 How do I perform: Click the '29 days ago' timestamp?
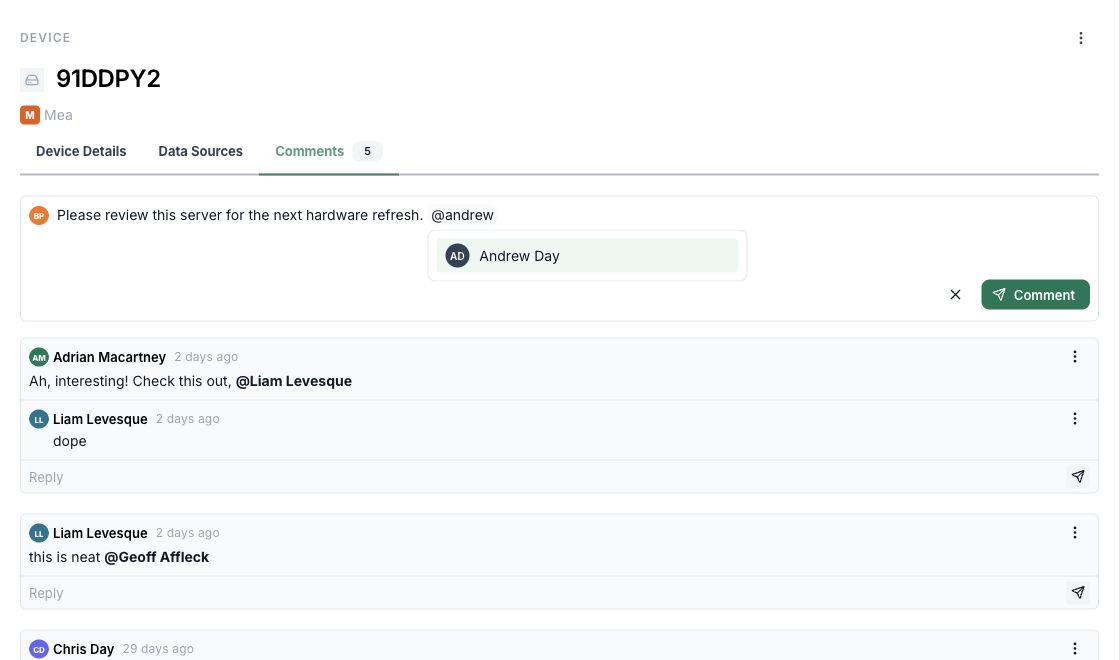(x=158, y=649)
